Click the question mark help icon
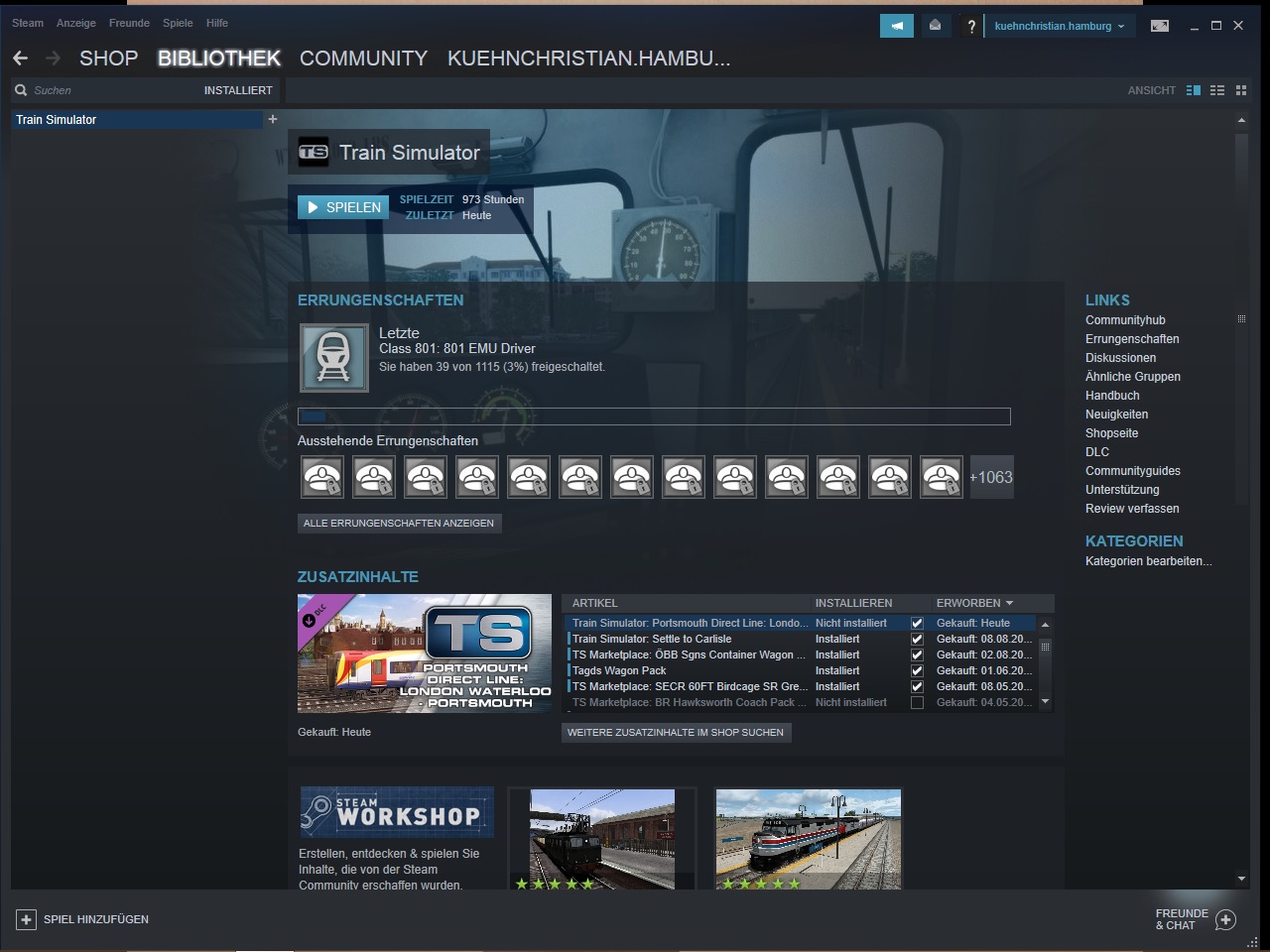The height and width of the screenshot is (952, 1270). [971, 26]
